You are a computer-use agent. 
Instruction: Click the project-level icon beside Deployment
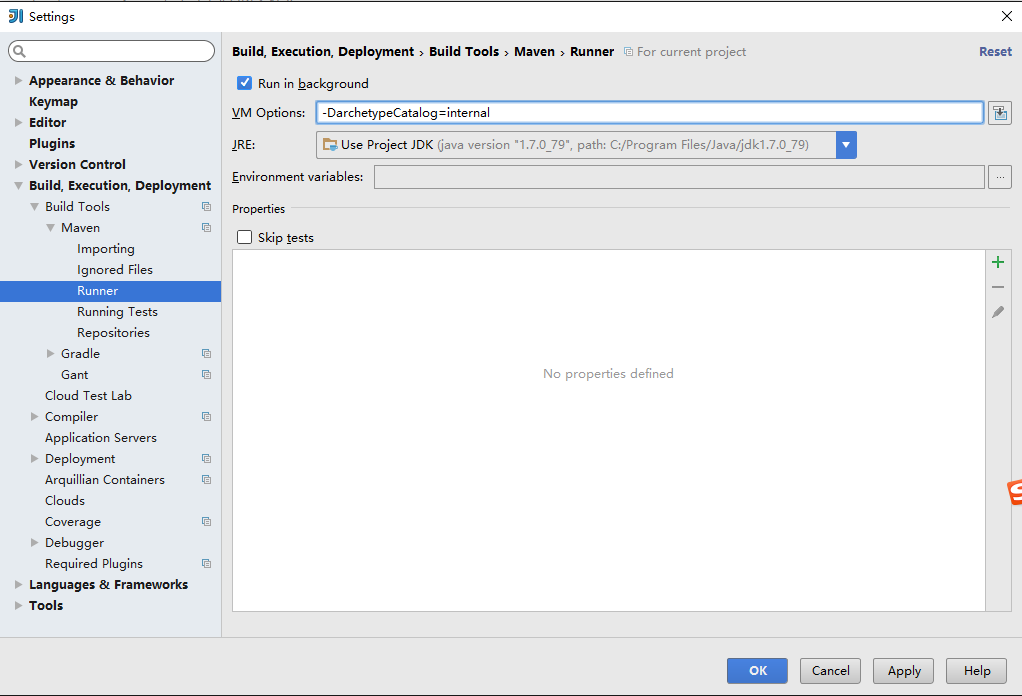pyautogui.click(x=207, y=459)
